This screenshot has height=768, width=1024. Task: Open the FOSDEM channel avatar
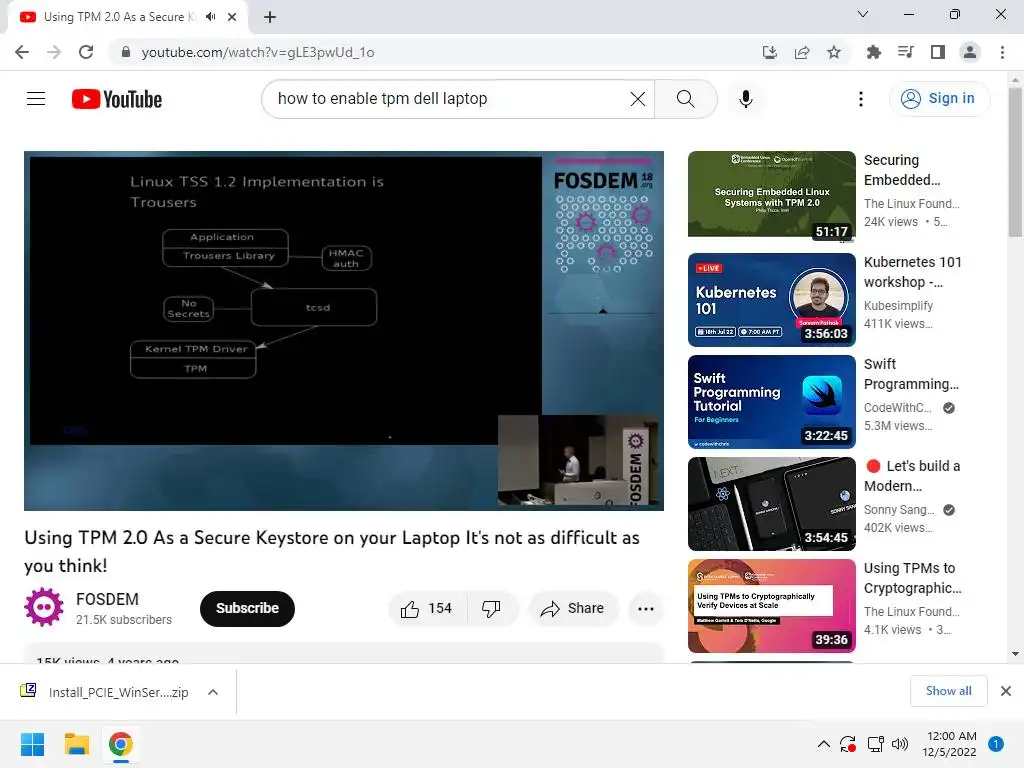44,607
